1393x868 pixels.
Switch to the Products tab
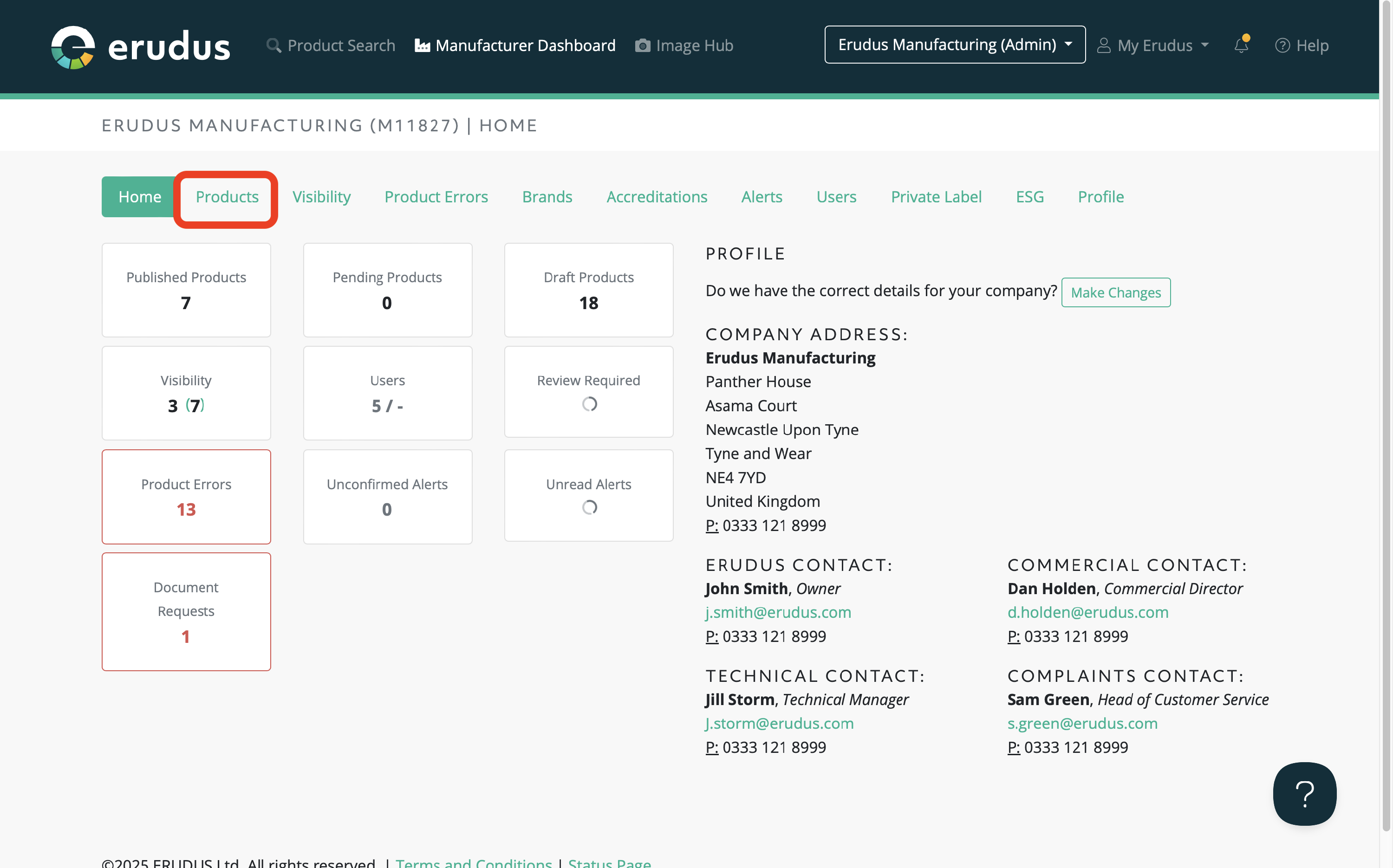click(227, 197)
